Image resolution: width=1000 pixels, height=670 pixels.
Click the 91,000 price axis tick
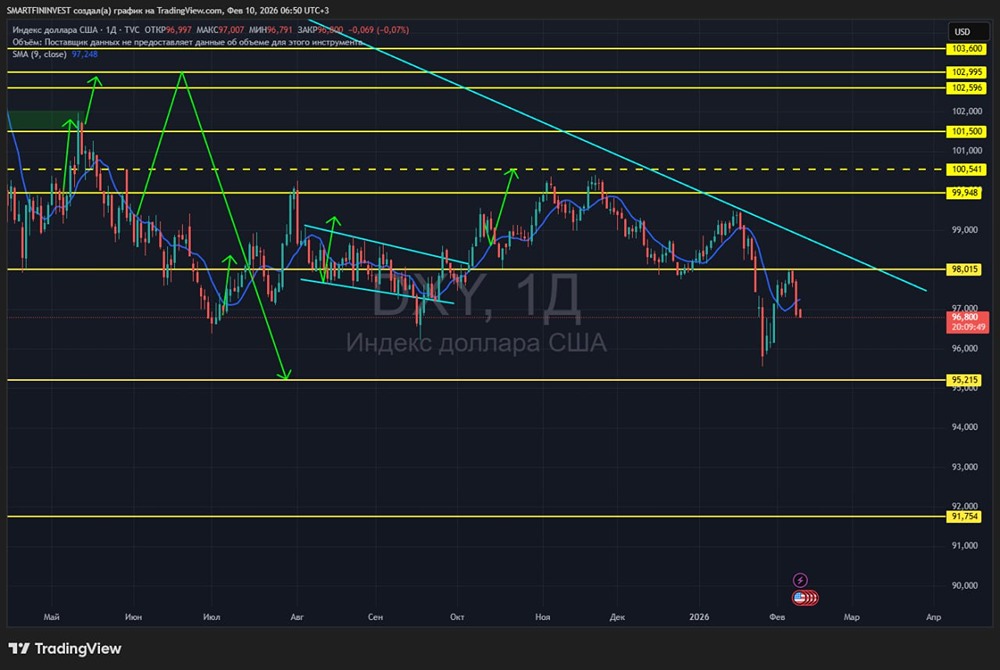pos(965,546)
